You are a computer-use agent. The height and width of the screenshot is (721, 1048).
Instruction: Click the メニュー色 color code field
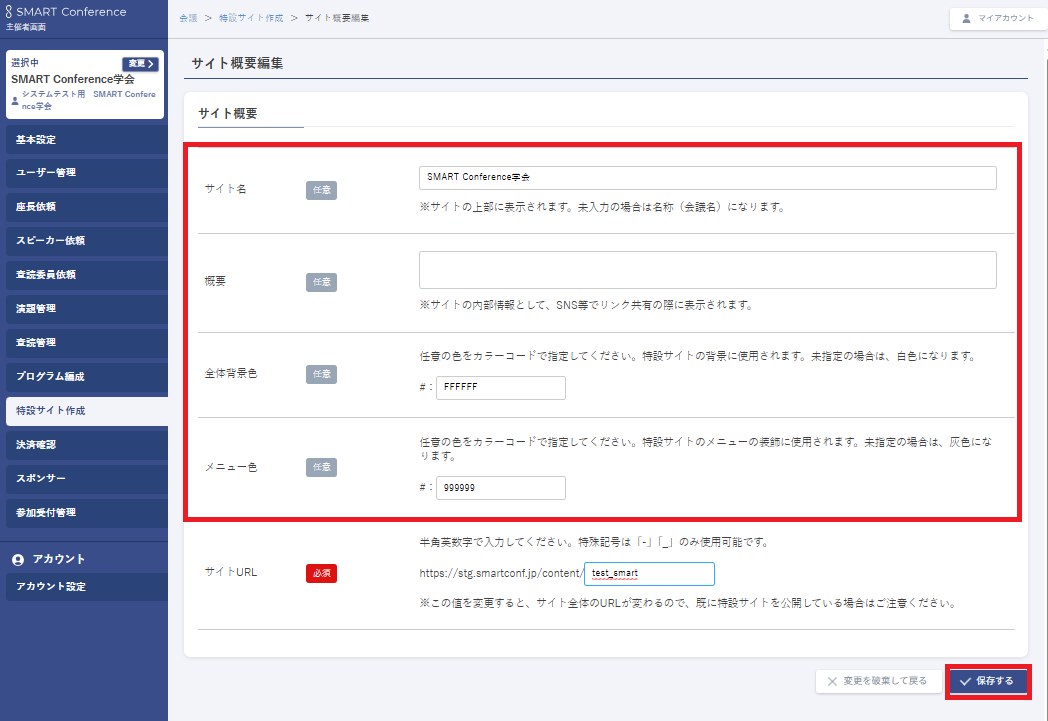pos(500,488)
